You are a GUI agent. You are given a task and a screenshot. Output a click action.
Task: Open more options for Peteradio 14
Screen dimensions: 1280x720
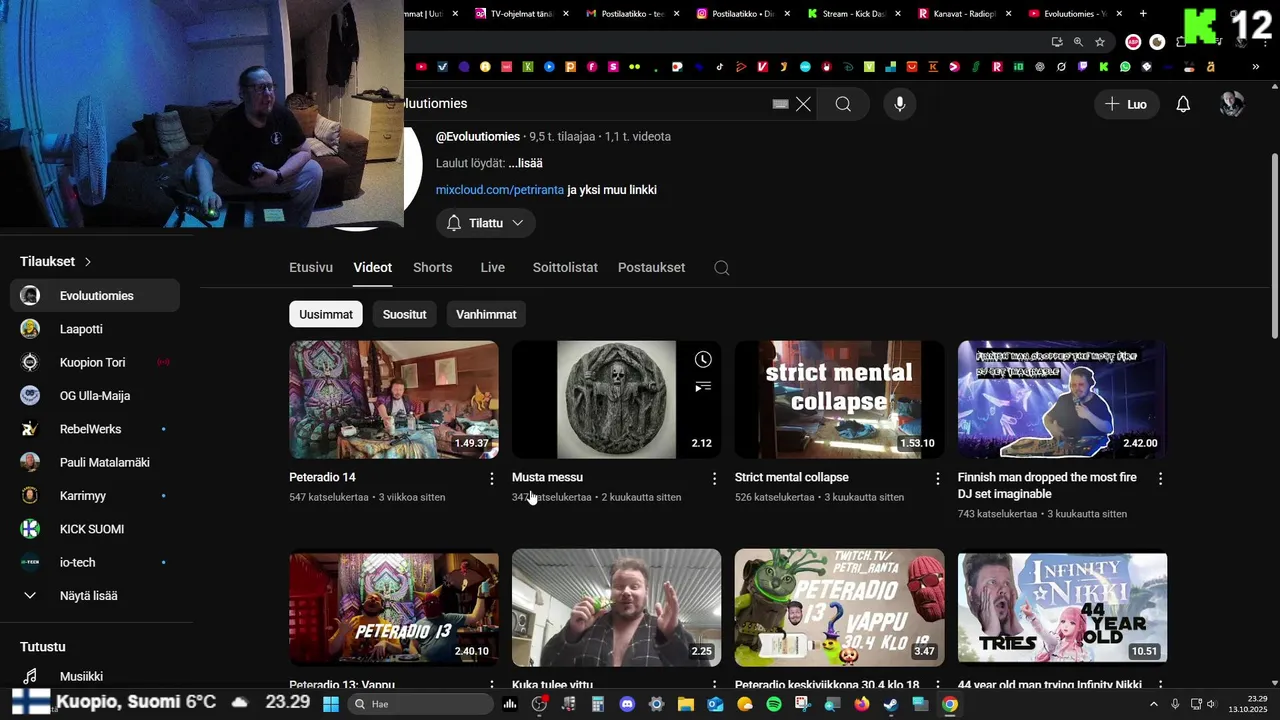click(x=491, y=479)
